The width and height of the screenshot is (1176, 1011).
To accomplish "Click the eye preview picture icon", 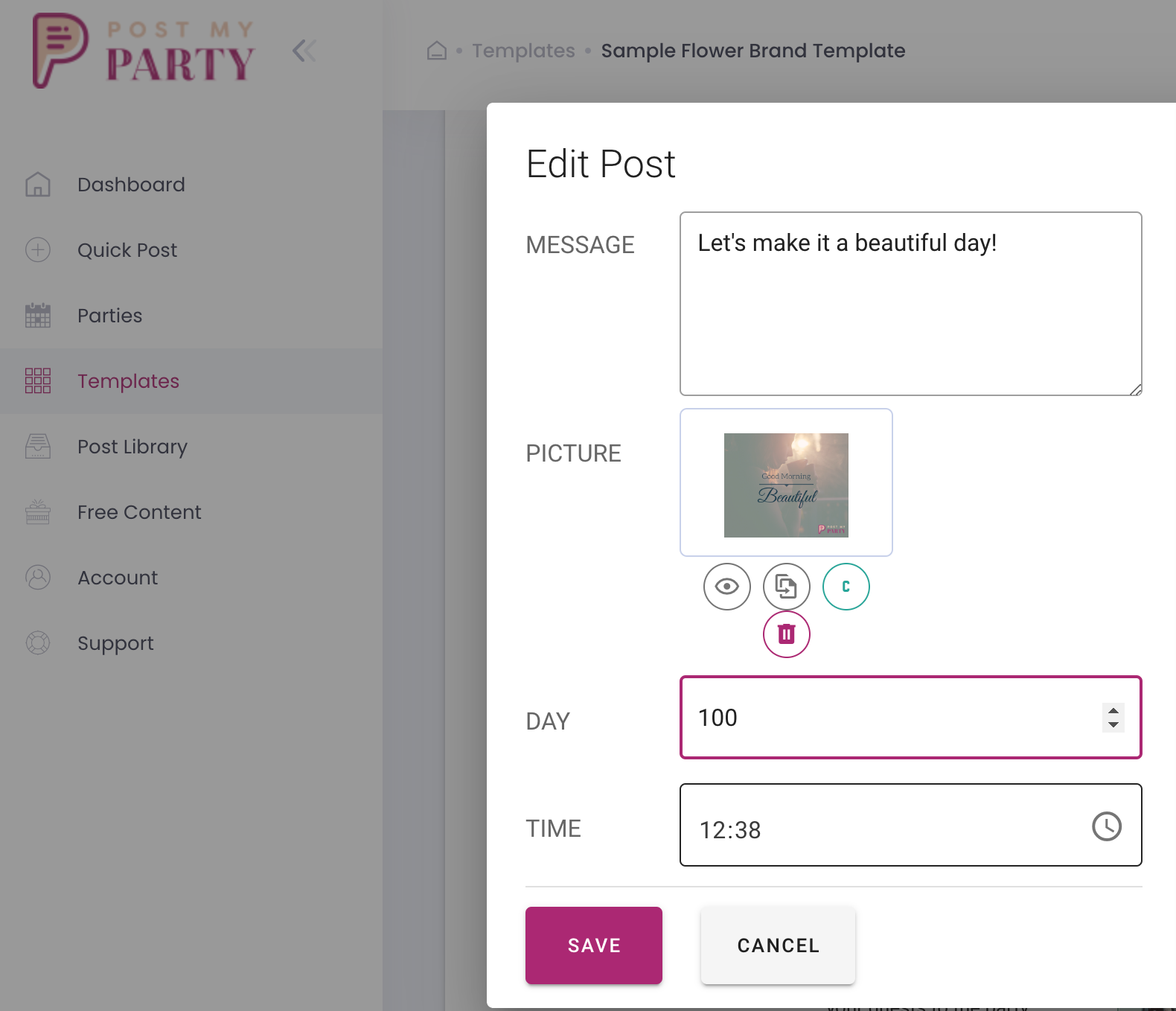I will click(726, 587).
